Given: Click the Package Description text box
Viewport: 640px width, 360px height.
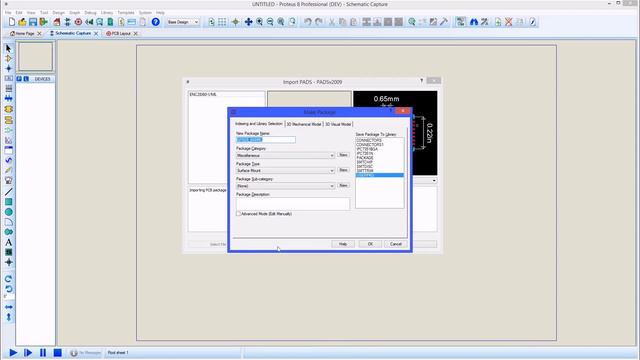Looking at the screenshot, I should coord(293,203).
